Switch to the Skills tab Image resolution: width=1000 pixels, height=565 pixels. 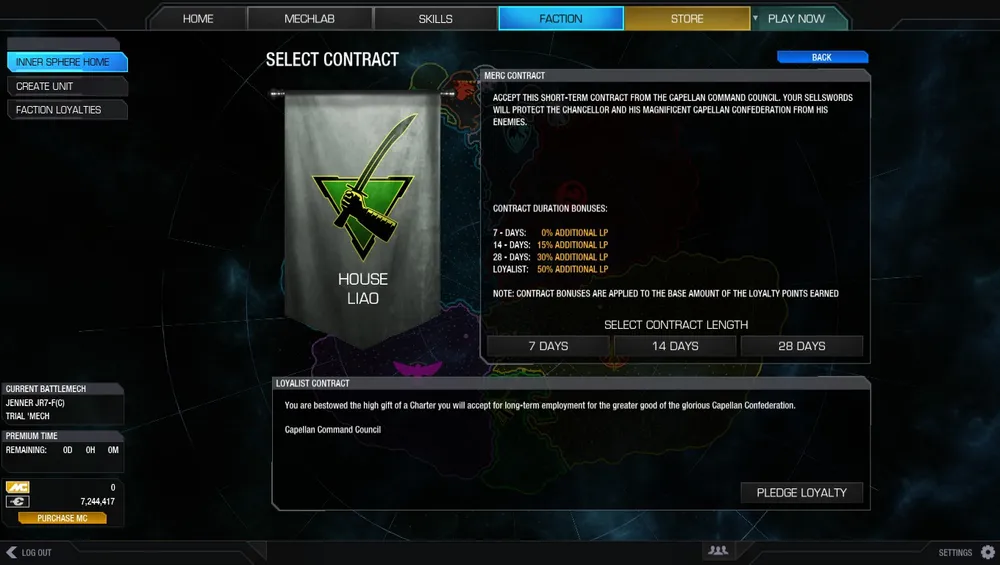[x=436, y=18]
